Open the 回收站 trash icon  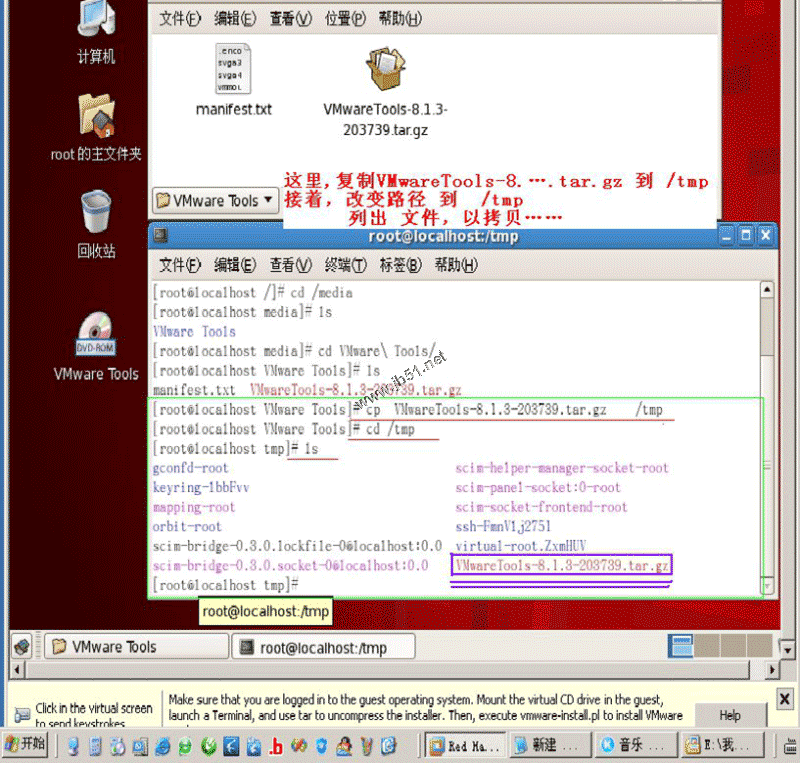(x=96, y=224)
